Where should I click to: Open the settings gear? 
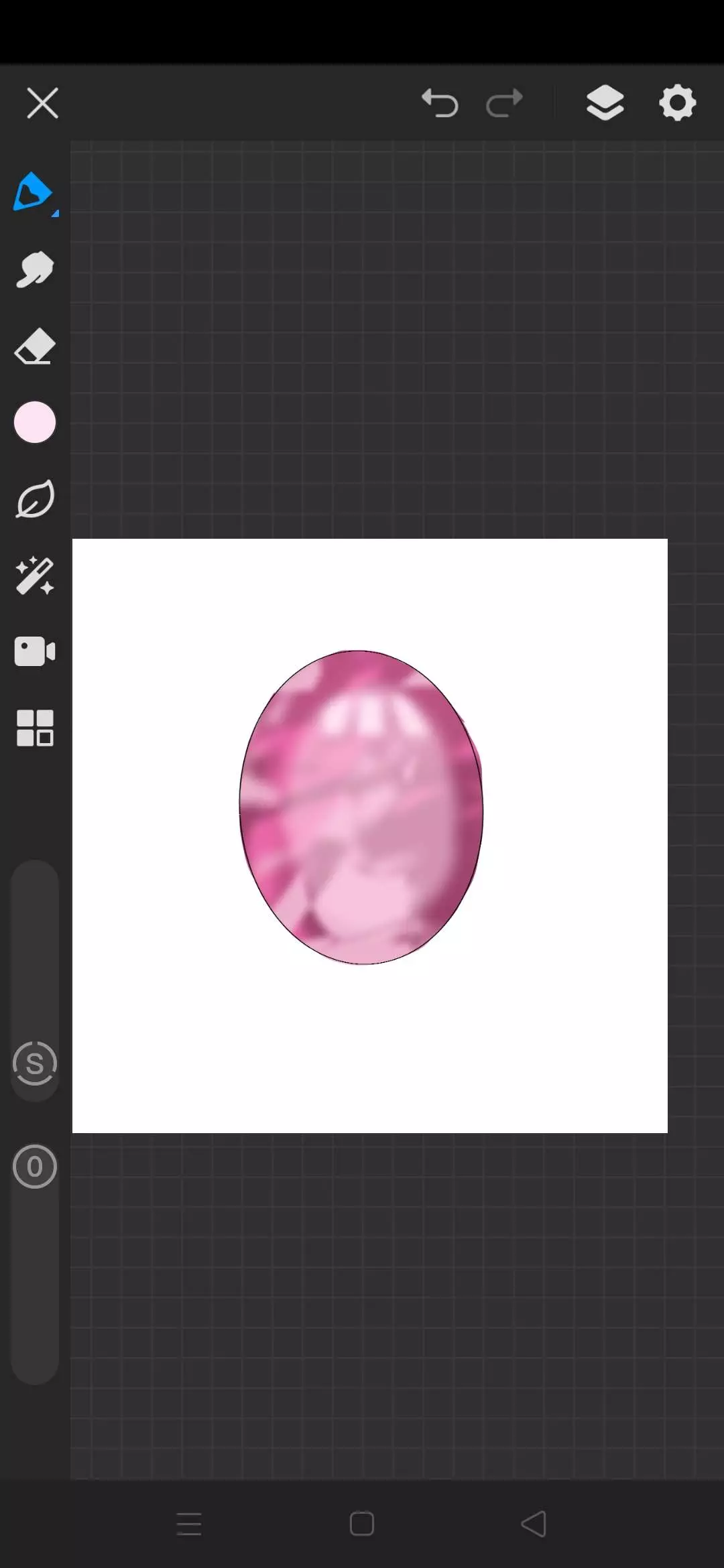tap(678, 103)
